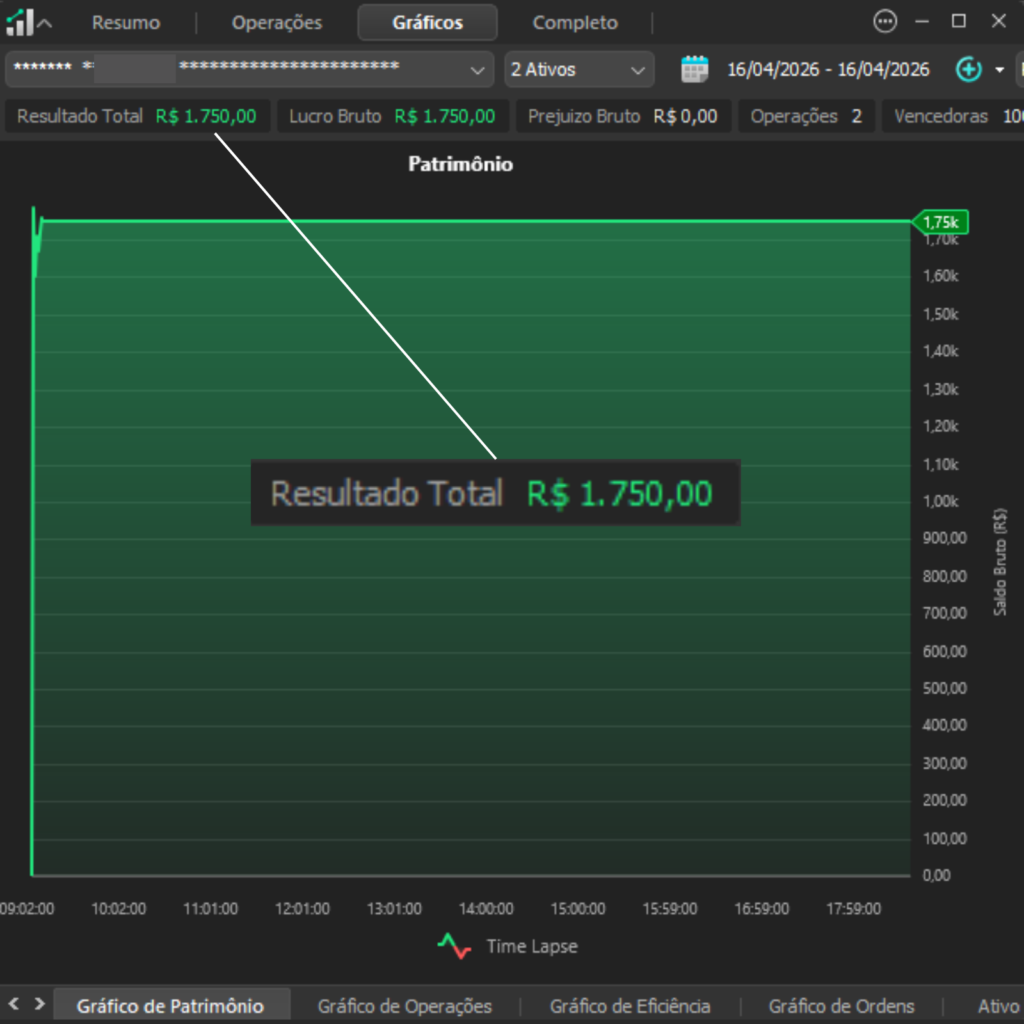The width and height of the screenshot is (1024, 1024).
Task: Click the green circled plus add icon
Action: 968,69
